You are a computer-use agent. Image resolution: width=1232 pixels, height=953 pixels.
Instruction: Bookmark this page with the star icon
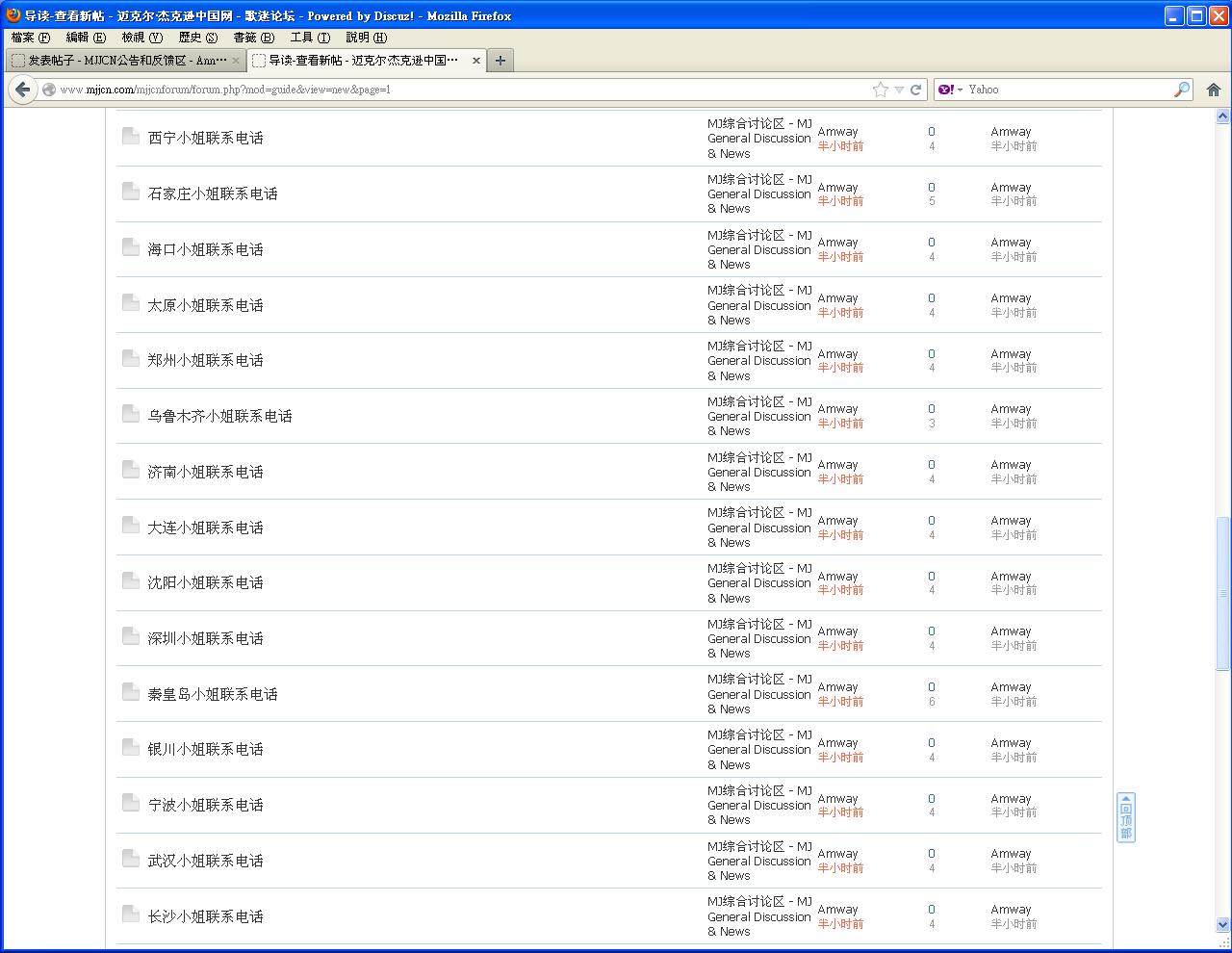(880, 90)
